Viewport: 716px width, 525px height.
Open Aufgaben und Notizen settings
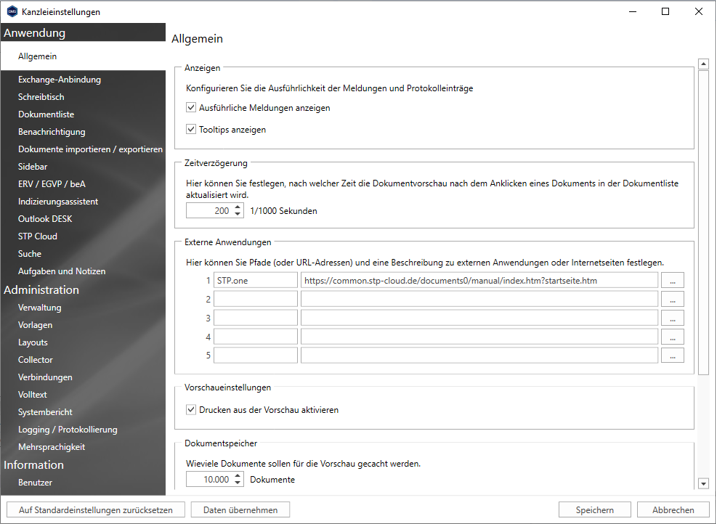point(62,271)
